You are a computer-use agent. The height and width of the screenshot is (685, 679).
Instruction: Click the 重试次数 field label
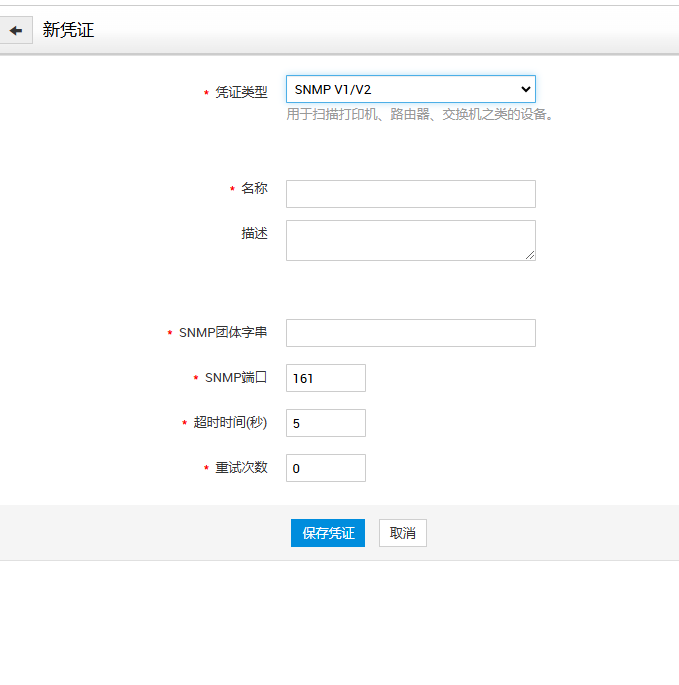(241, 467)
